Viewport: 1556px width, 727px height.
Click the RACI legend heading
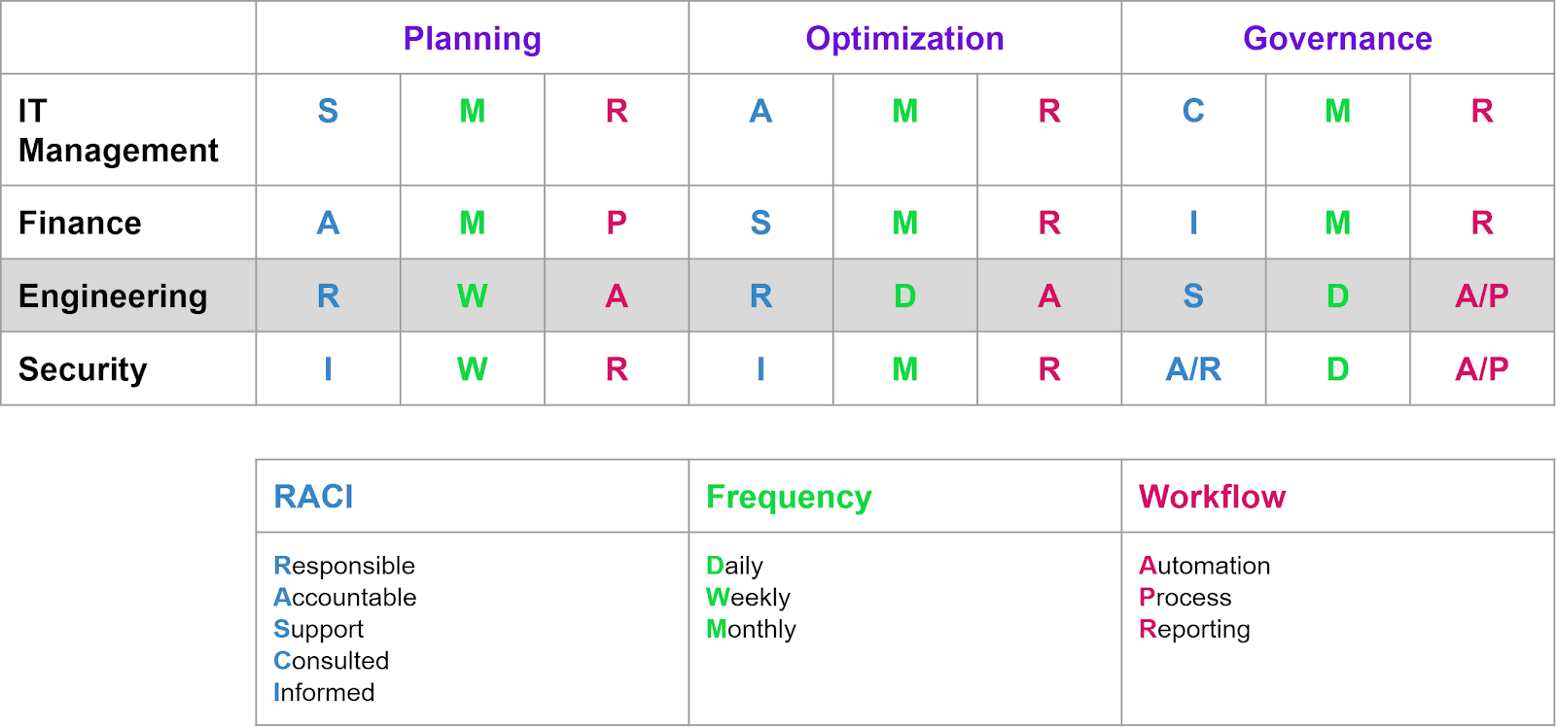pyautogui.click(x=313, y=497)
